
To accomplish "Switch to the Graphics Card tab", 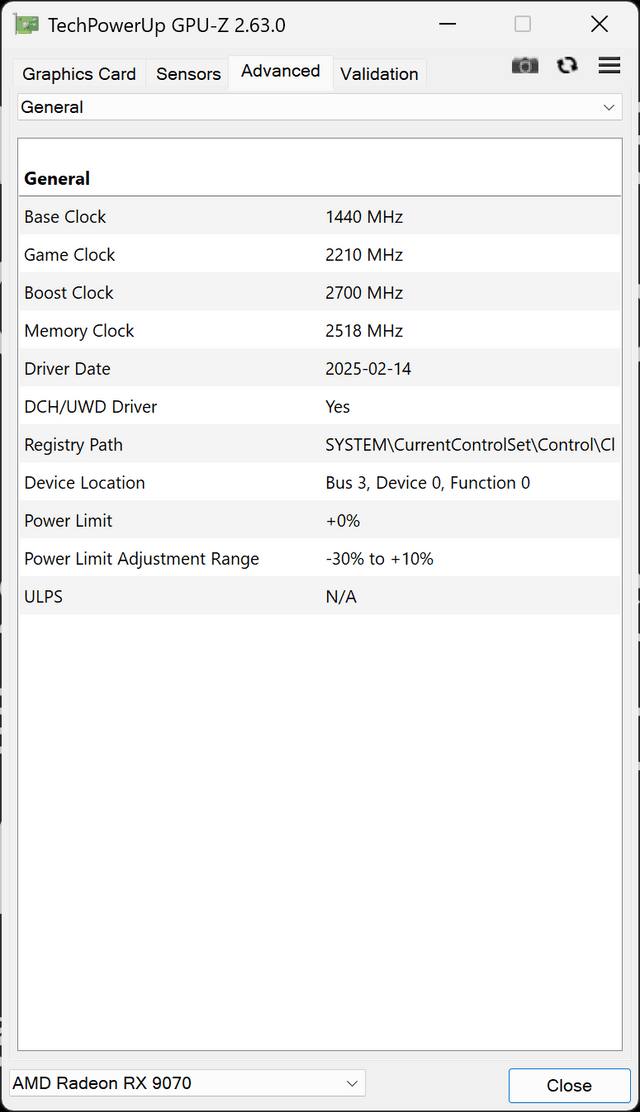I will tap(79, 74).
